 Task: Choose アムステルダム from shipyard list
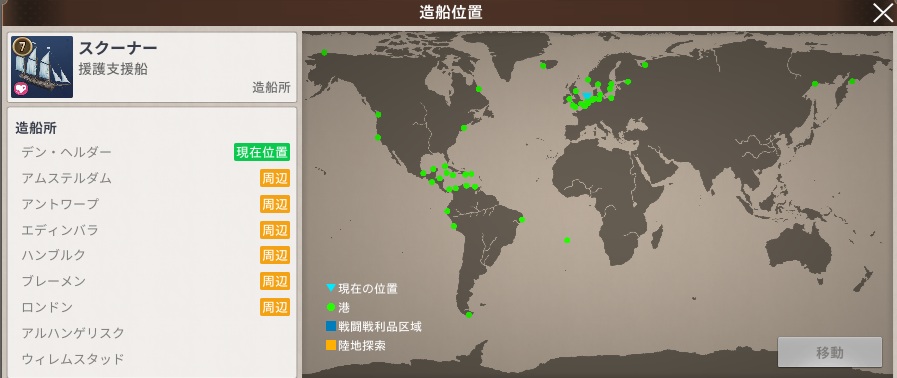click(152, 178)
